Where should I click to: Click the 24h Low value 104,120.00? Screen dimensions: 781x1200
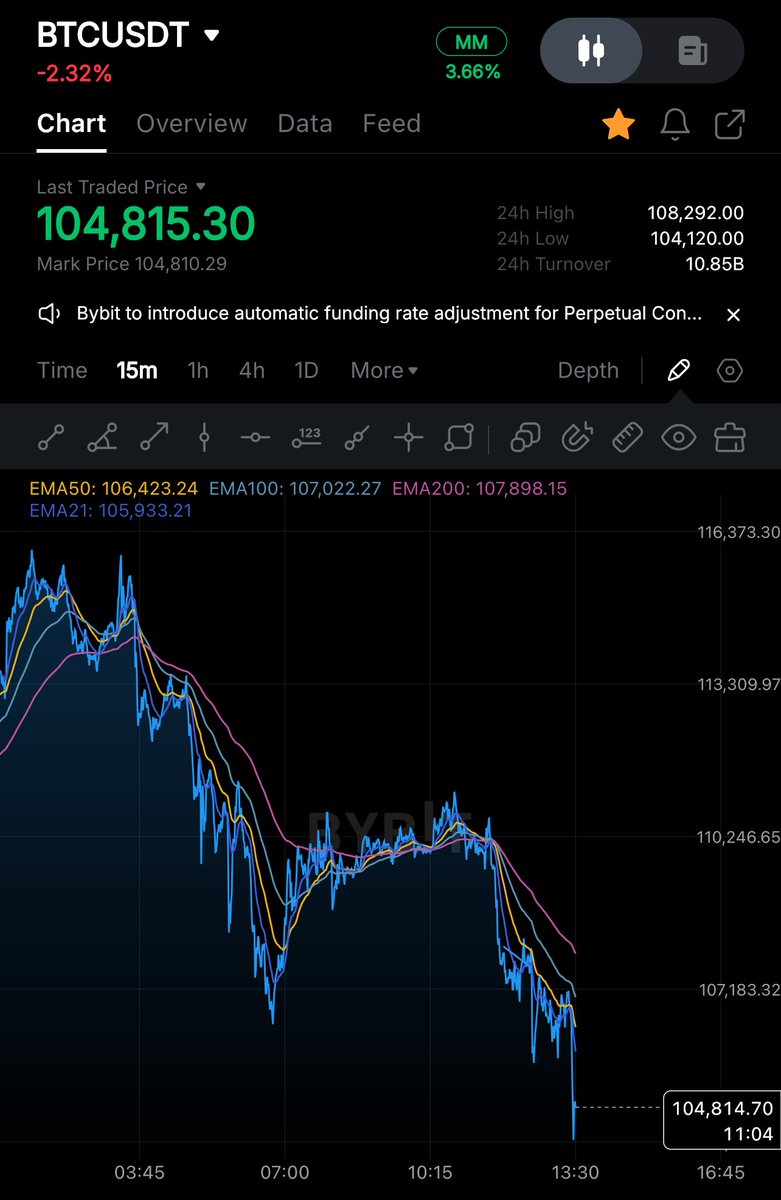(x=695, y=239)
